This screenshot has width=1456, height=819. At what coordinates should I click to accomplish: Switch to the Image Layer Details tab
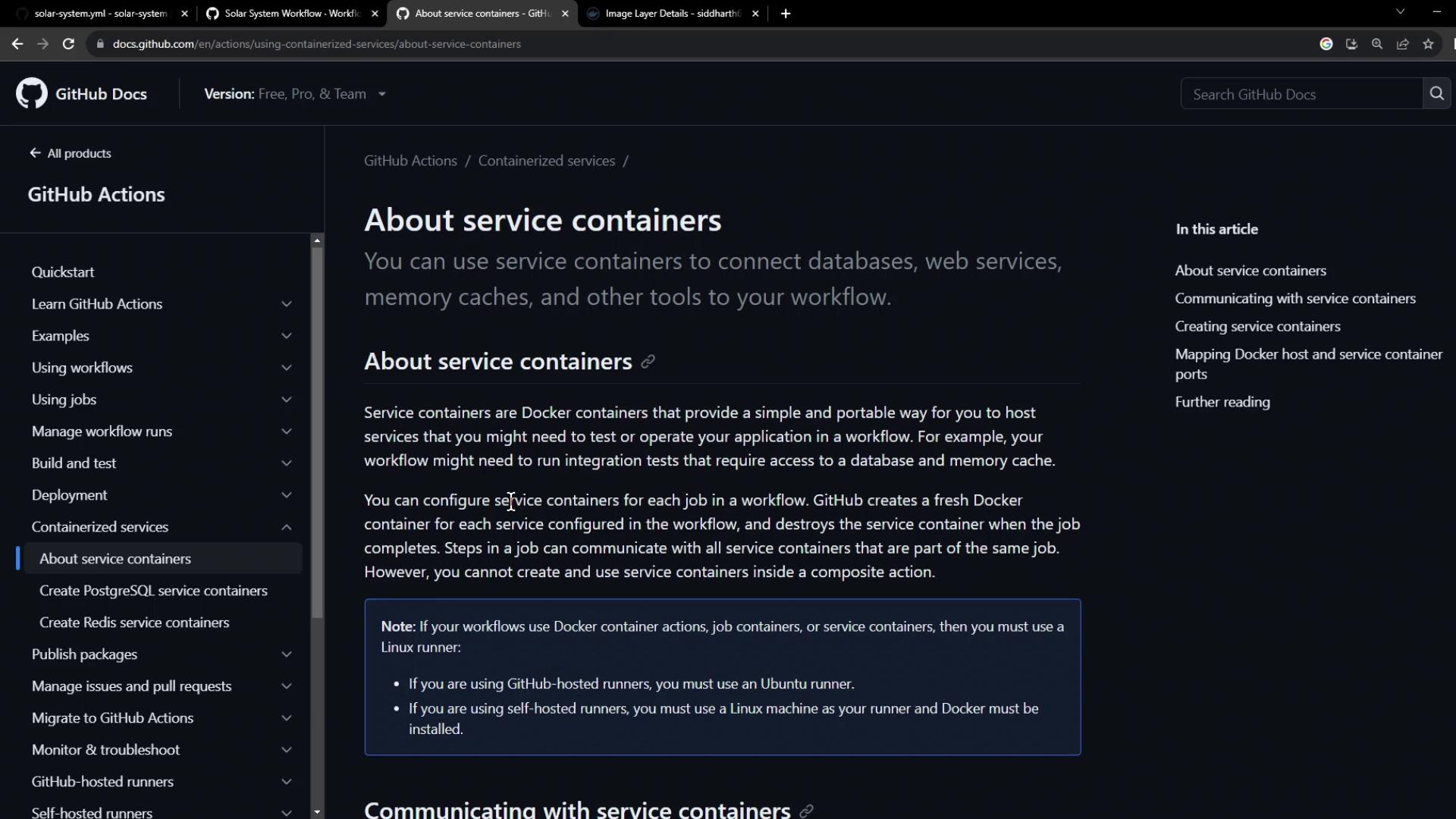point(671,14)
